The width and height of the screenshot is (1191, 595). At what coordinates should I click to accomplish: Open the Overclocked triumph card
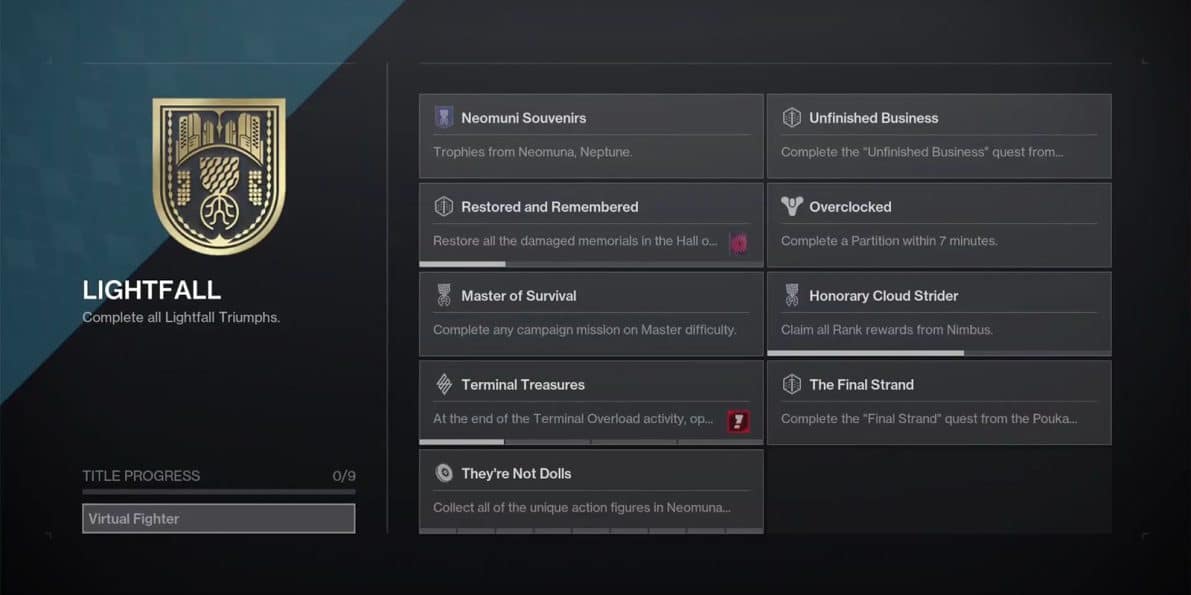point(939,225)
